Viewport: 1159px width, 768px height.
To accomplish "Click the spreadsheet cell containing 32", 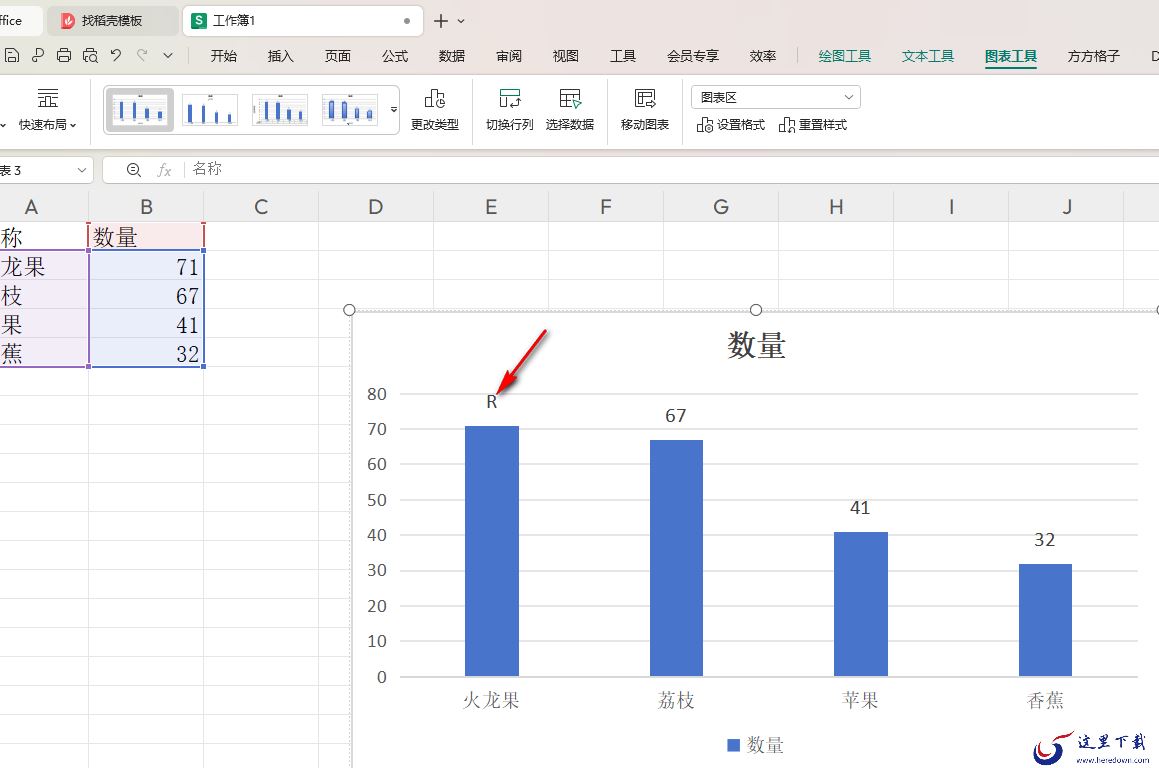I will 146,353.
